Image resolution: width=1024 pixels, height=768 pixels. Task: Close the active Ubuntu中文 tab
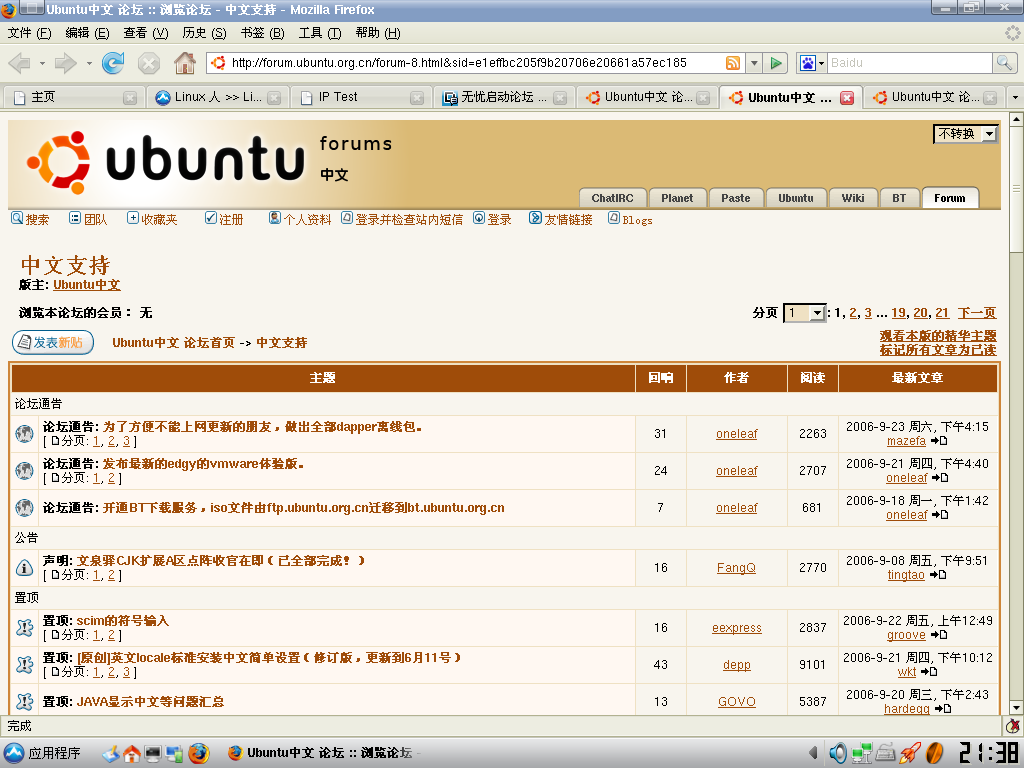[847, 98]
